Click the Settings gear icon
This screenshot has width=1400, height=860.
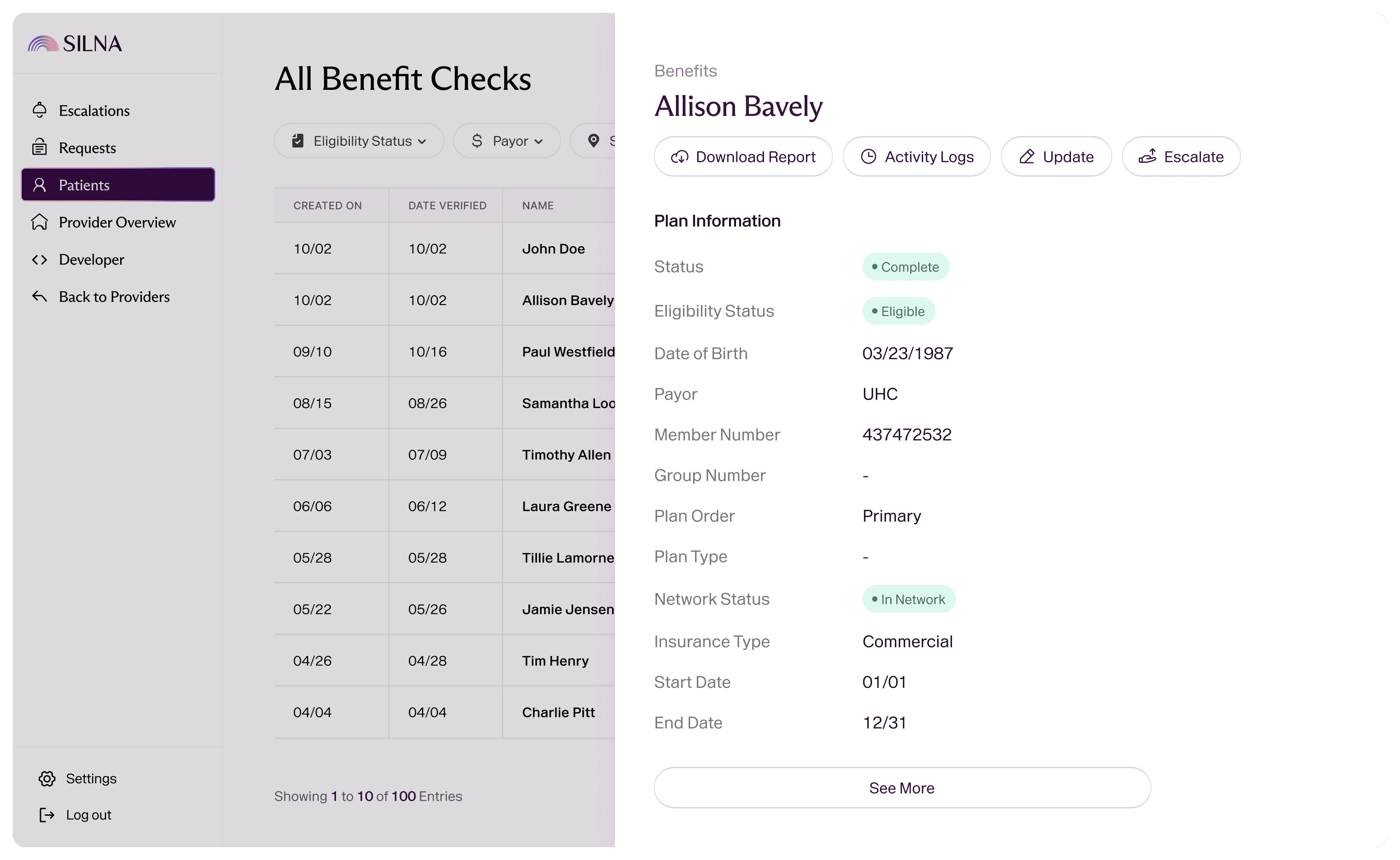point(47,778)
